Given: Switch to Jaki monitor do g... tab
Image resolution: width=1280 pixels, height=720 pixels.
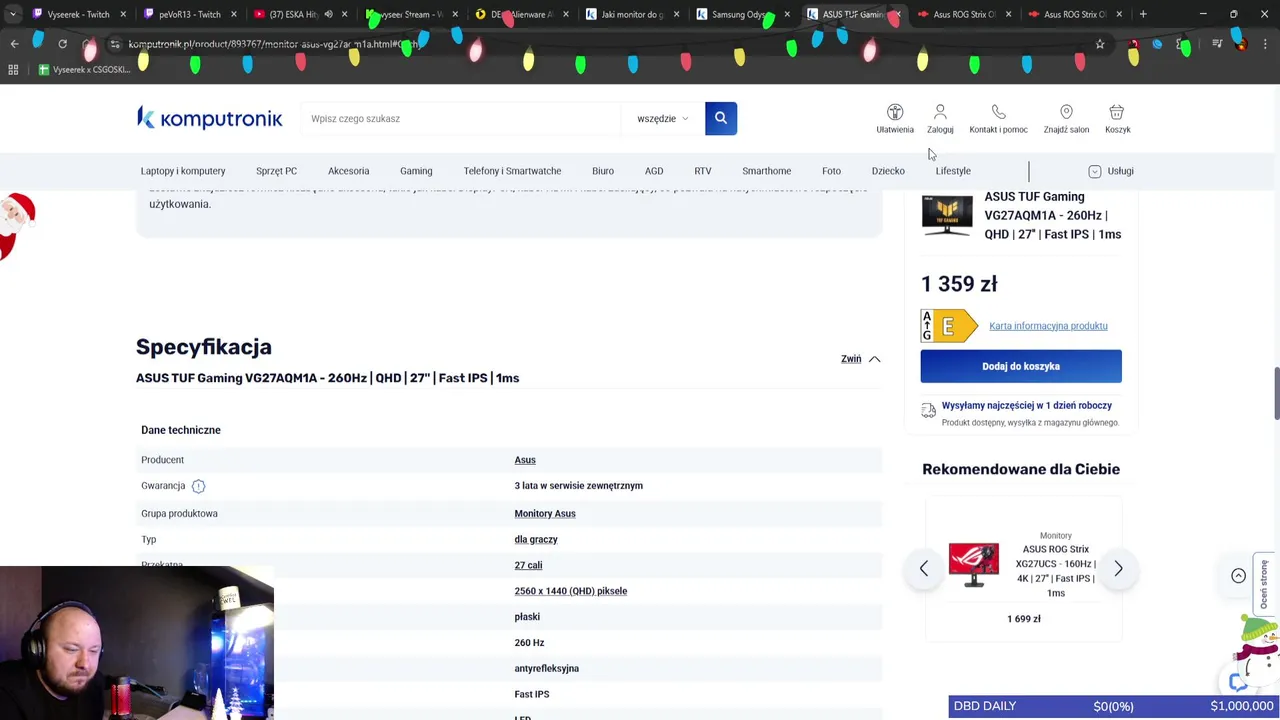Looking at the screenshot, I should point(630,14).
